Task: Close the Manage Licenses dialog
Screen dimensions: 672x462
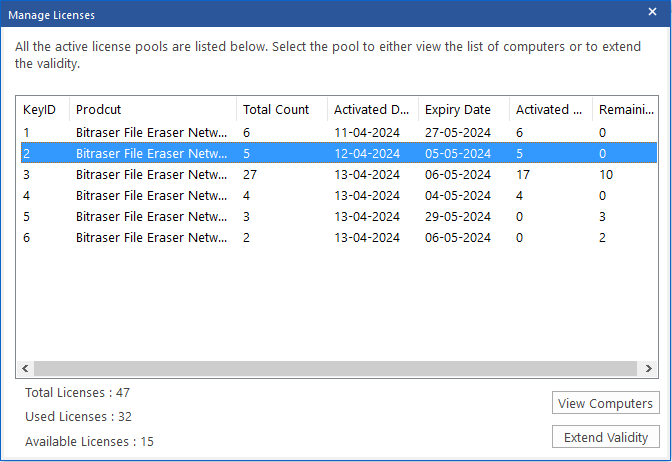Action: pos(652,12)
